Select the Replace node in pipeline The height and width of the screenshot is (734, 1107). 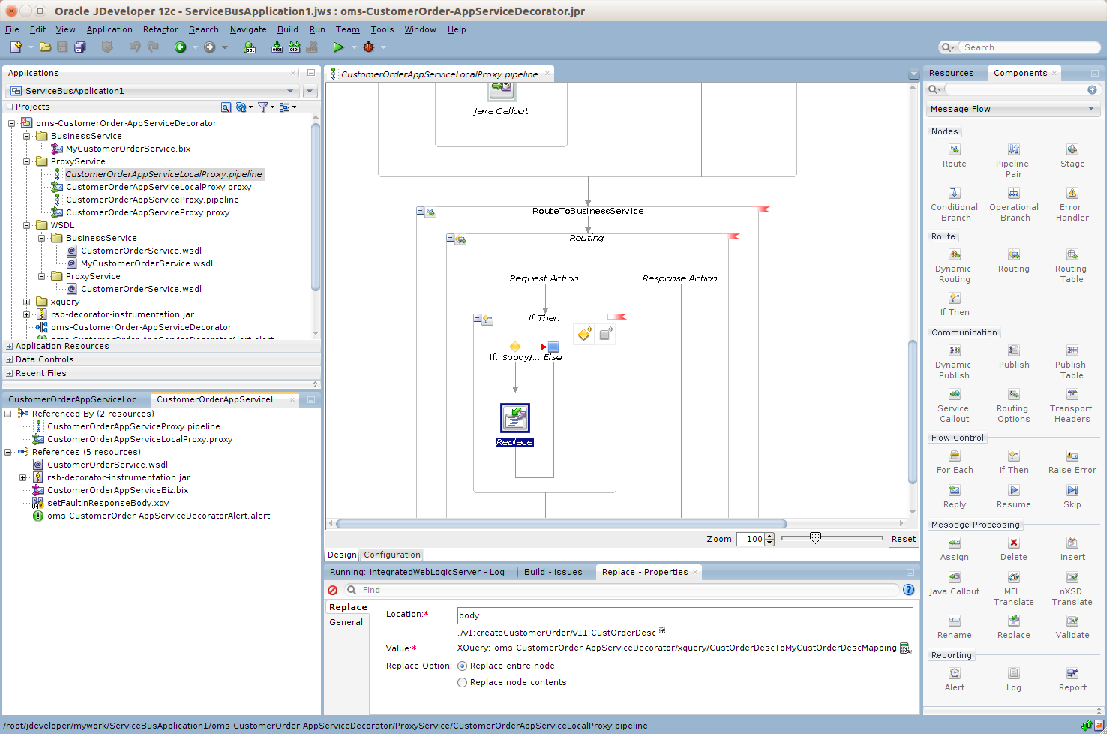[x=515, y=418]
